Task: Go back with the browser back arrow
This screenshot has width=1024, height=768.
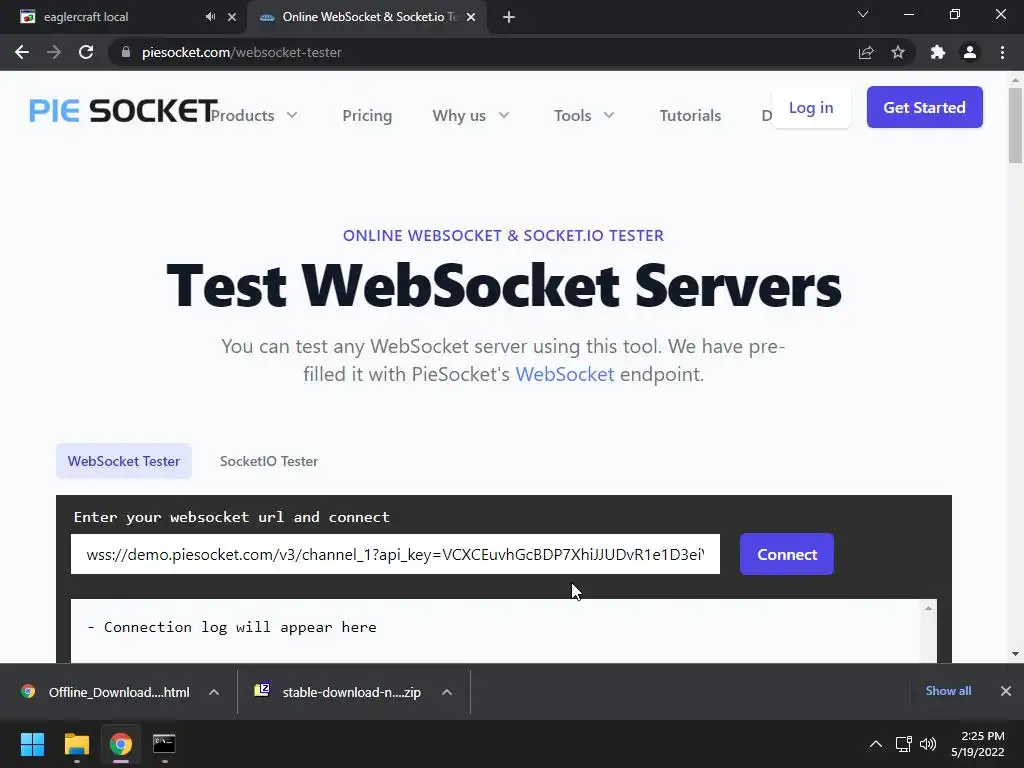Action: [22, 52]
